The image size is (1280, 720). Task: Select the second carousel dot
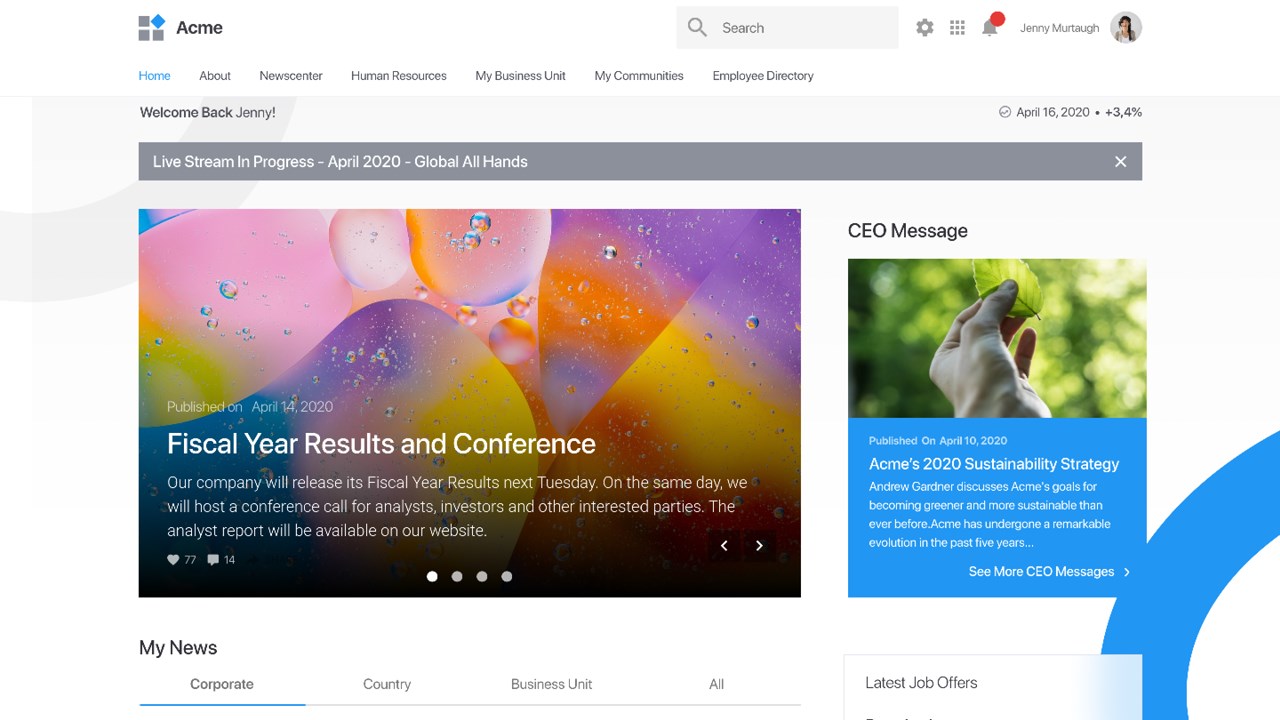[x=457, y=576]
